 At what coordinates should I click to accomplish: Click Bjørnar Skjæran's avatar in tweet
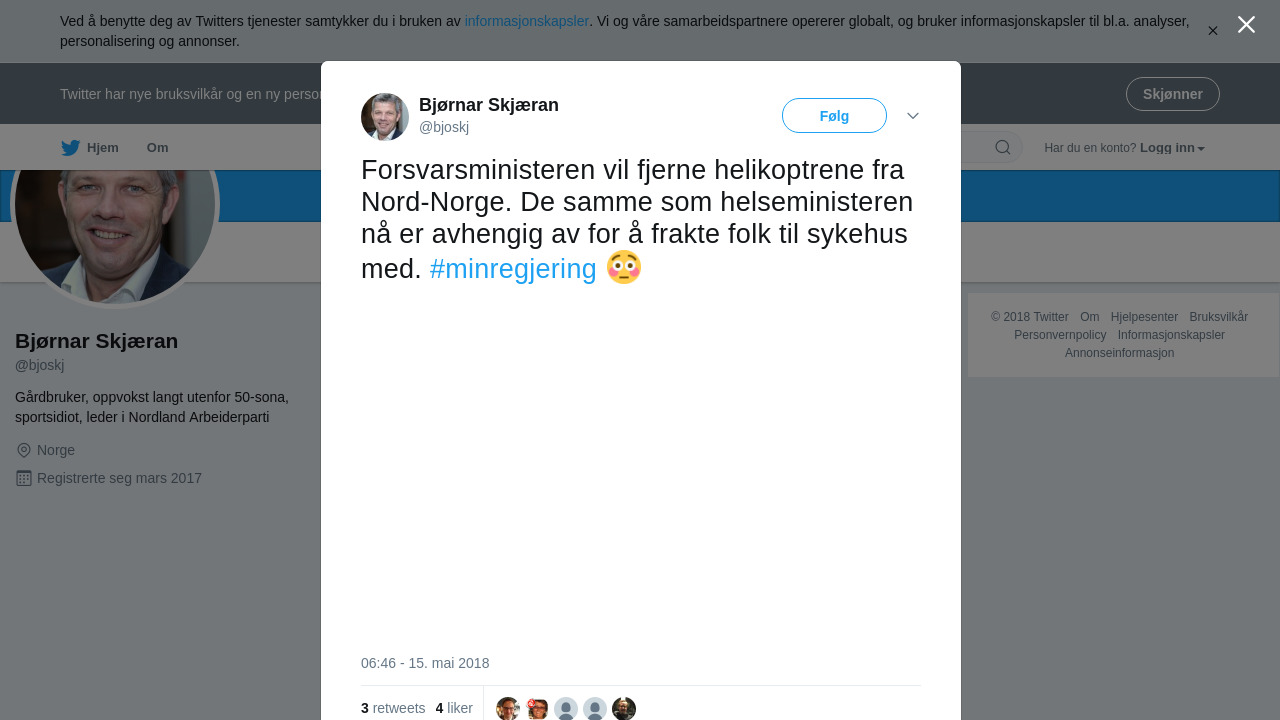385,117
